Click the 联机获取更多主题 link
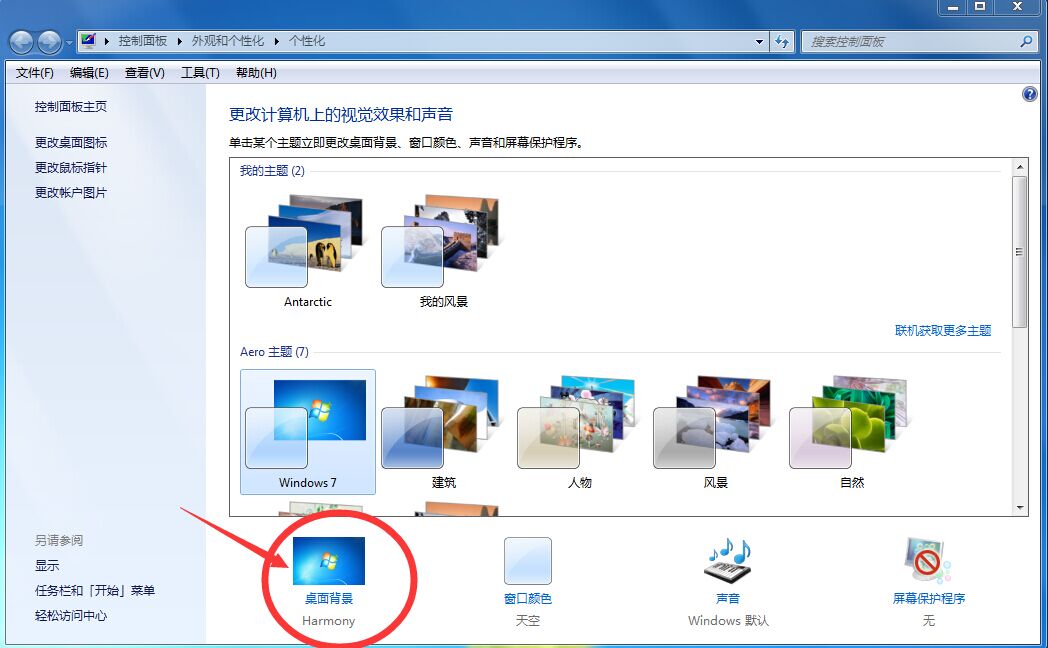 pos(942,330)
